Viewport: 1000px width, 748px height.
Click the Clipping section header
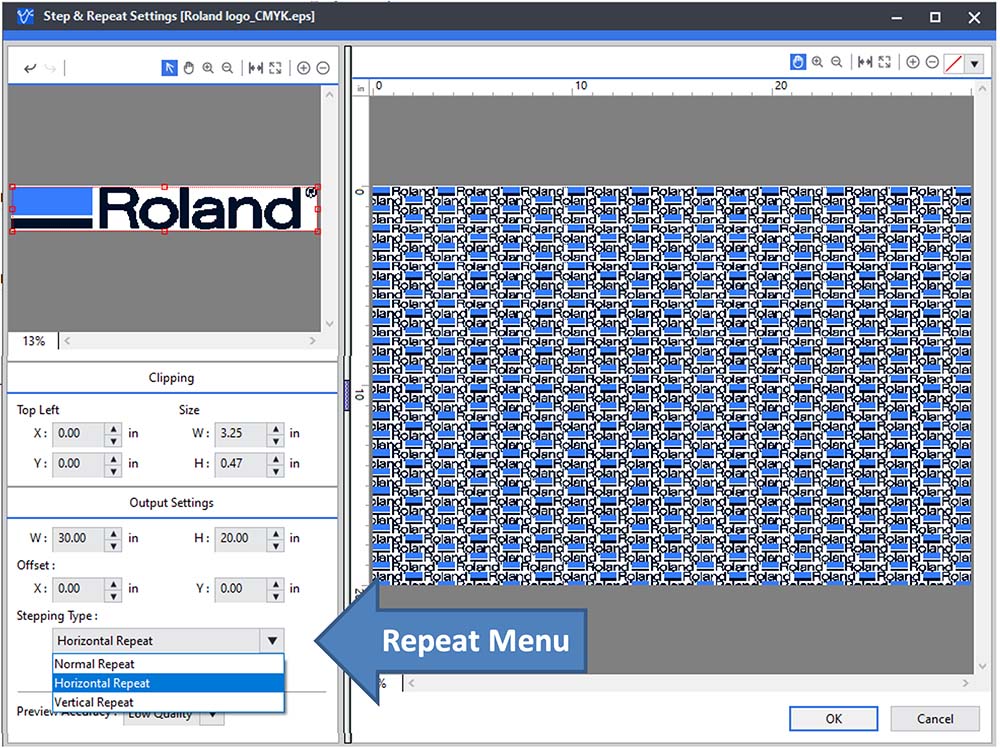[171, 378]
